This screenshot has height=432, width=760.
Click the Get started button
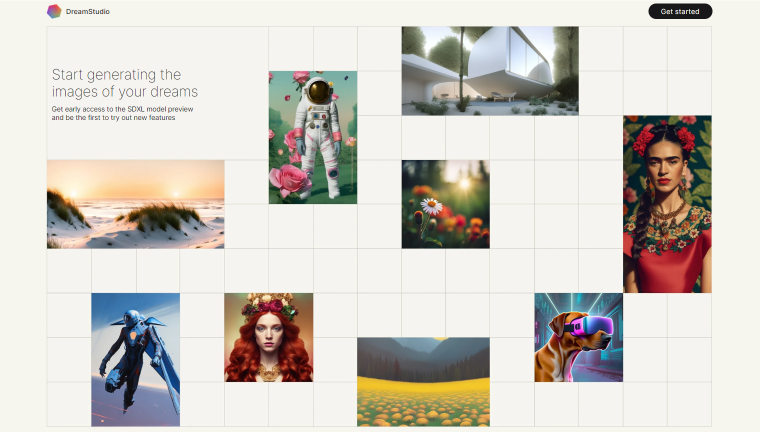pos(680,11)
